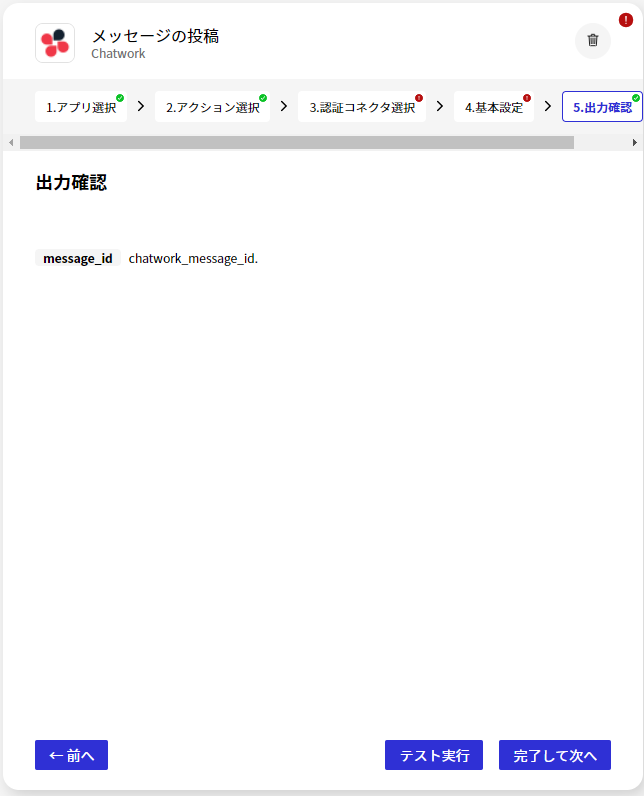Open step 1.アプリ選択 tab
This screenshot has height=796, width=644.
pyautogui.click(x=81, y=107)
